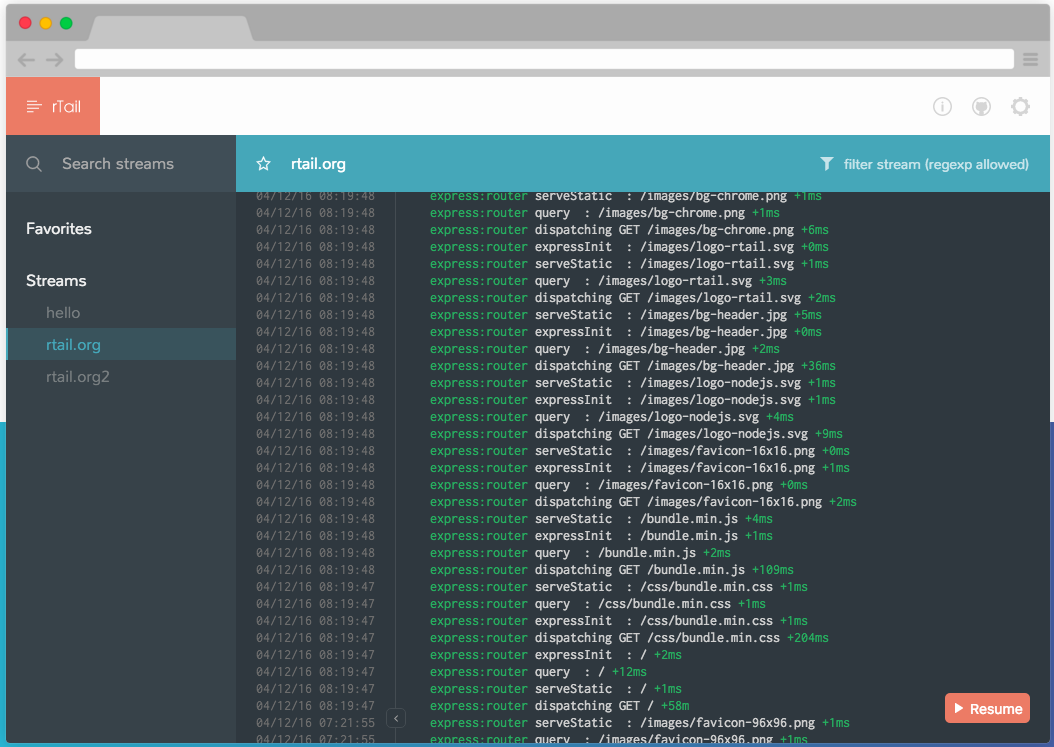Screen dimensions: 1054x747
Task: Click log line query /images/logo-rtail.svg +3ms
Action: click(x=608, y=281)
